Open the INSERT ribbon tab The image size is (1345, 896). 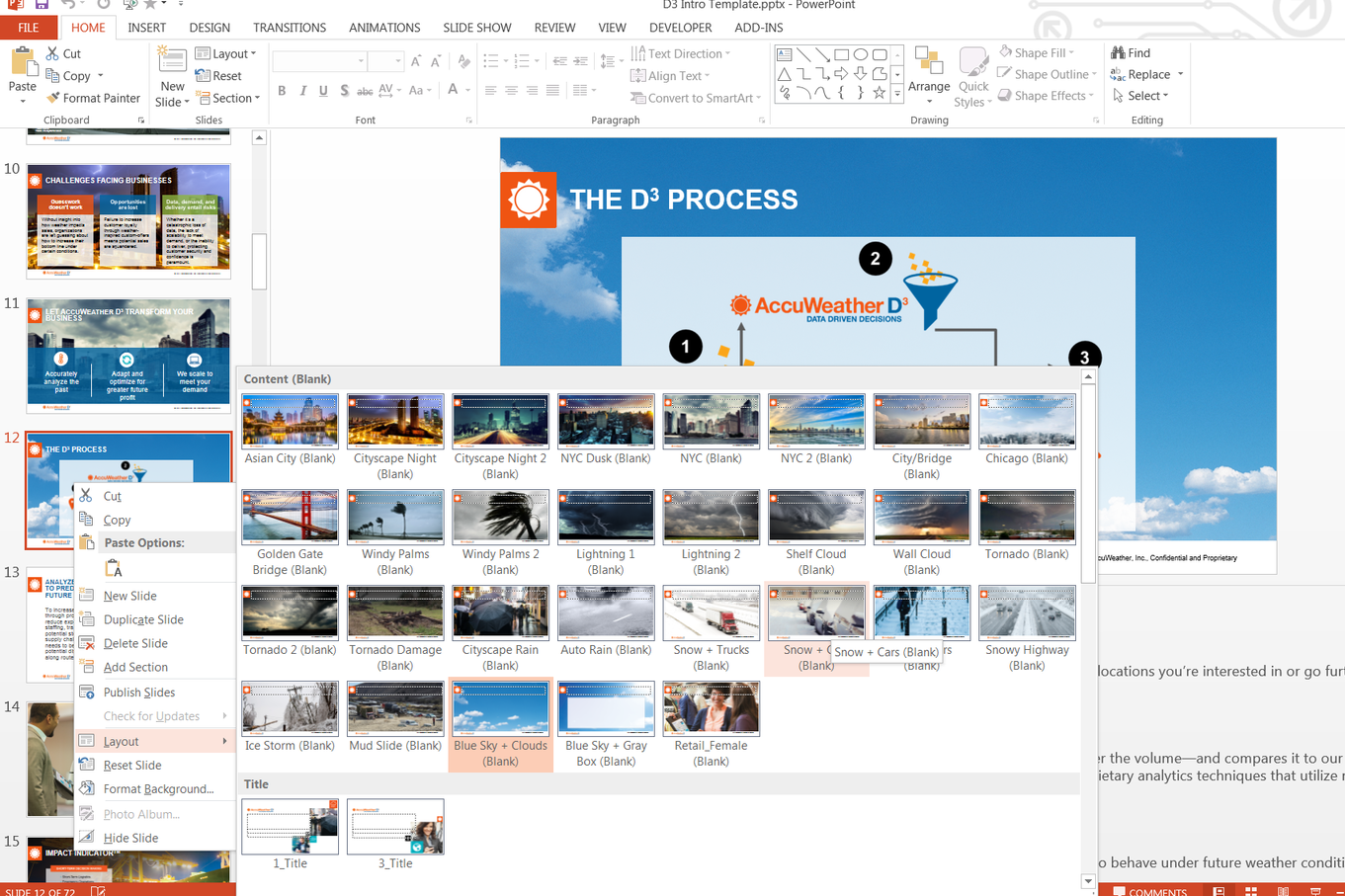146,28
